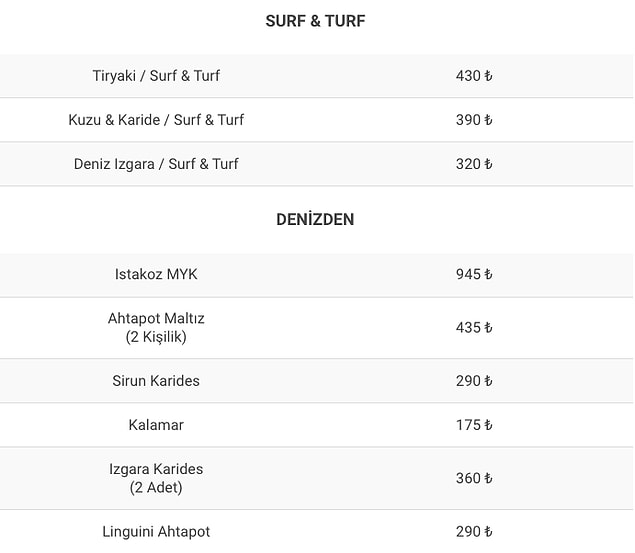Click the Sirun Karides price
Image resolution: width=635 pixels, height=553 pixels.
[474, 381]
